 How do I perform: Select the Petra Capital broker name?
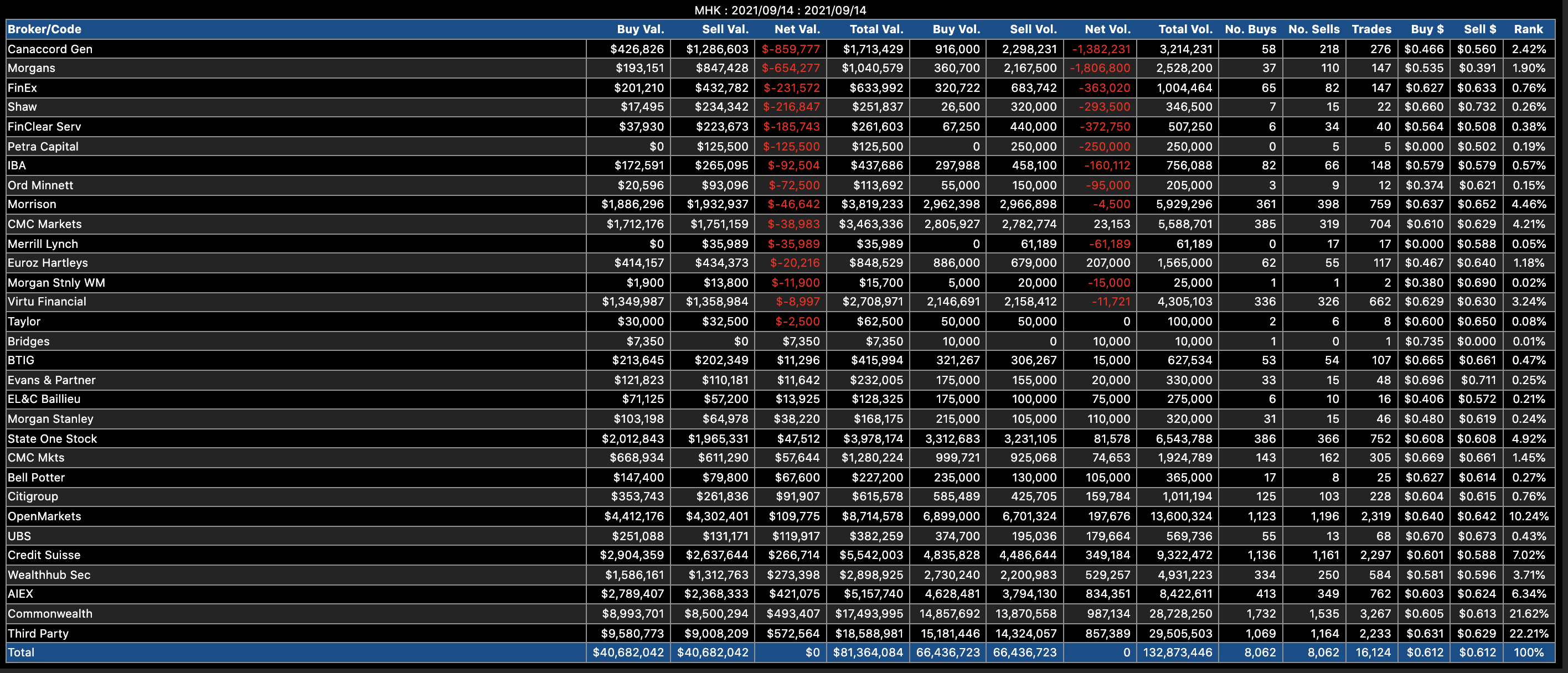[x=43, y=146]
